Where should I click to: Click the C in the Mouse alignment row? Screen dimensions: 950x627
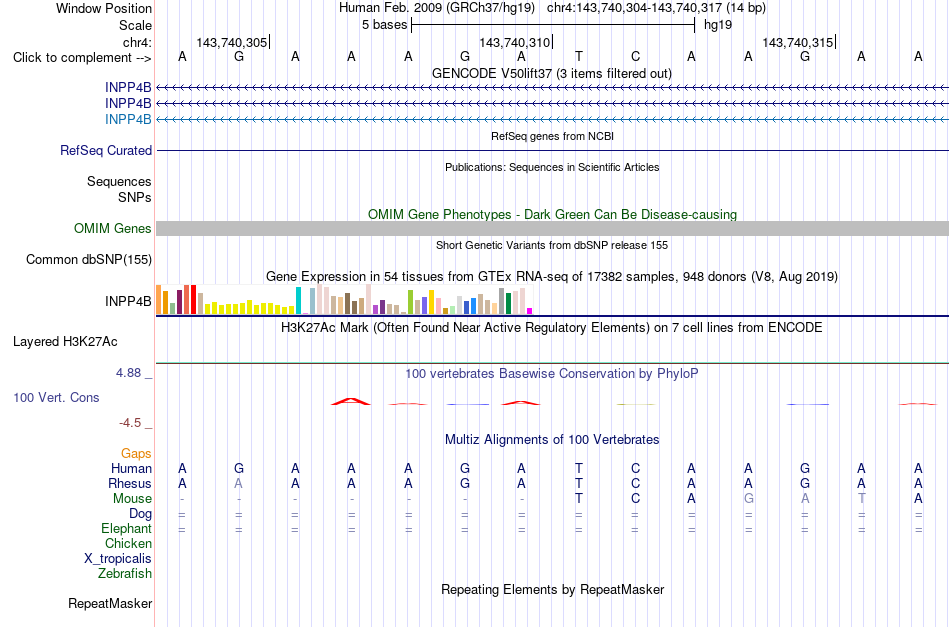(x=635, y=499)
